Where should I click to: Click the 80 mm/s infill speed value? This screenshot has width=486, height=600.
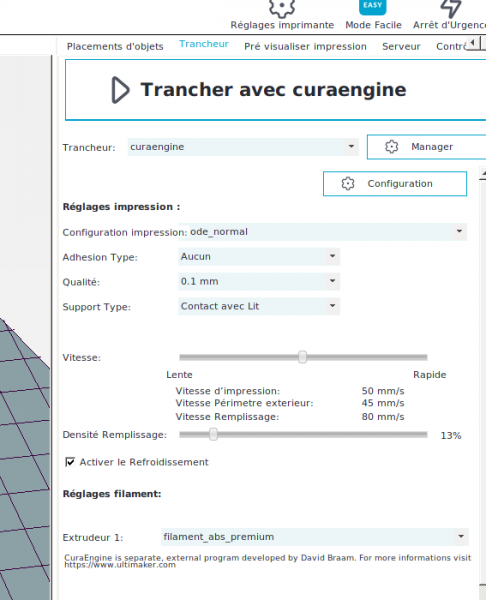[x=383, y=417]
